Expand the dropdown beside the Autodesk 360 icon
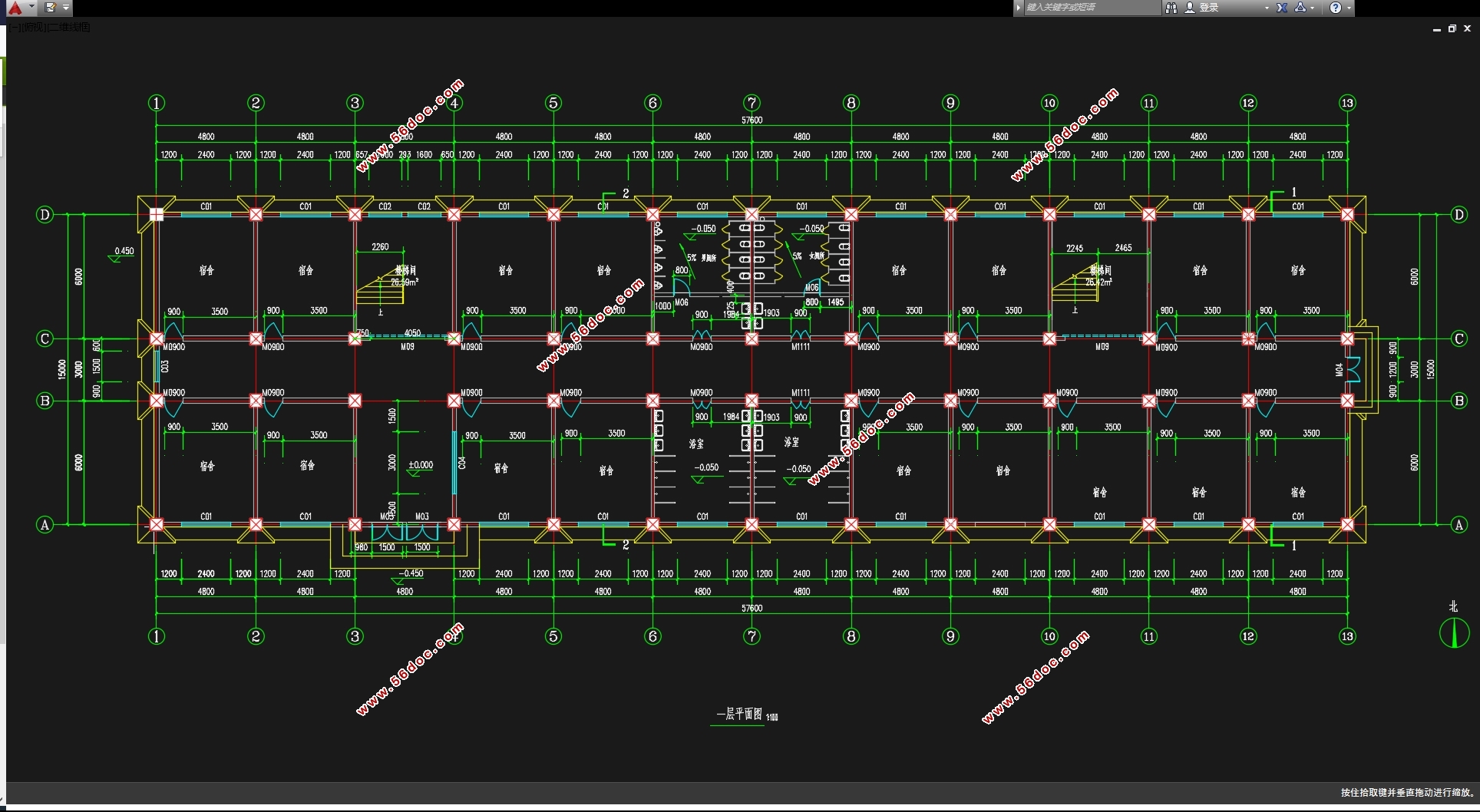The height and width of the screenshot is (812, 1480). click(1312, 8)
